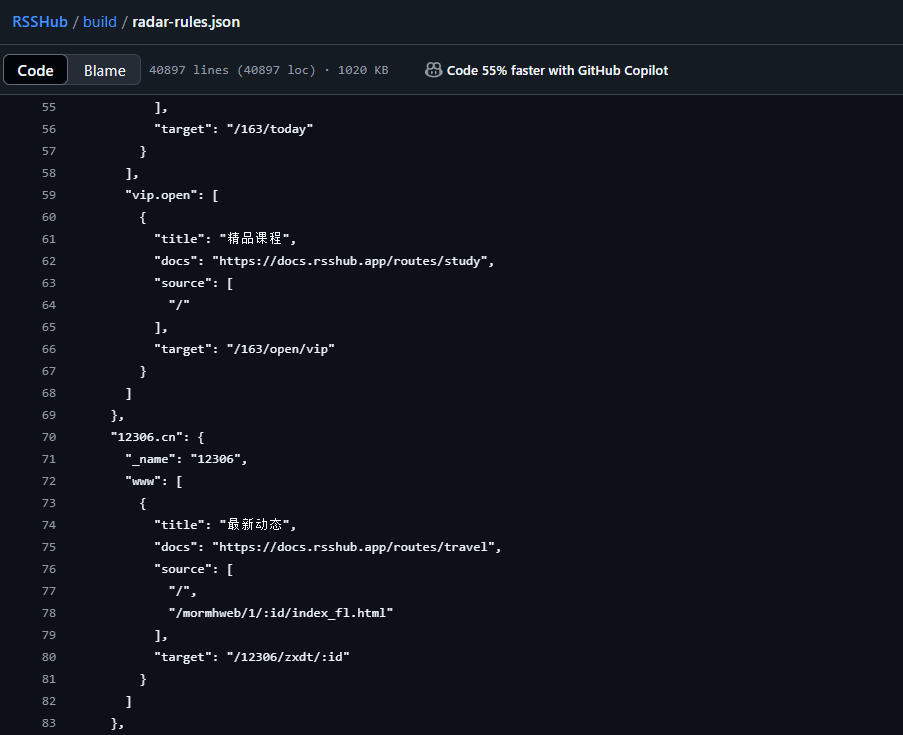Click the "_name": "12306" line of code
The height and width of the screenshot is (735, 903).
point(185,458)
